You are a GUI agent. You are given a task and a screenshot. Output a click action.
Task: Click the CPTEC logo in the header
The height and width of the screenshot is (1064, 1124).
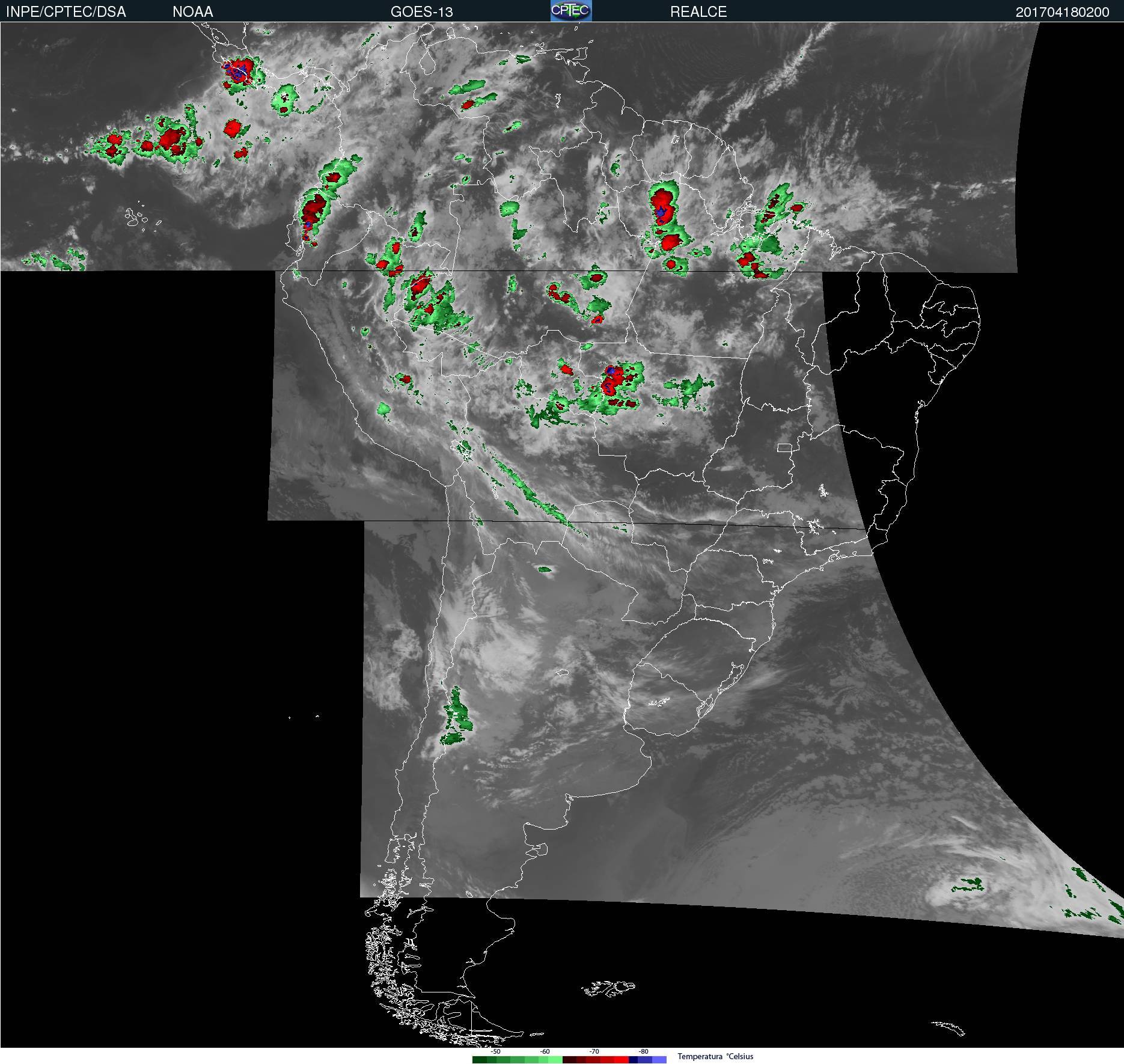pos(571,11)
